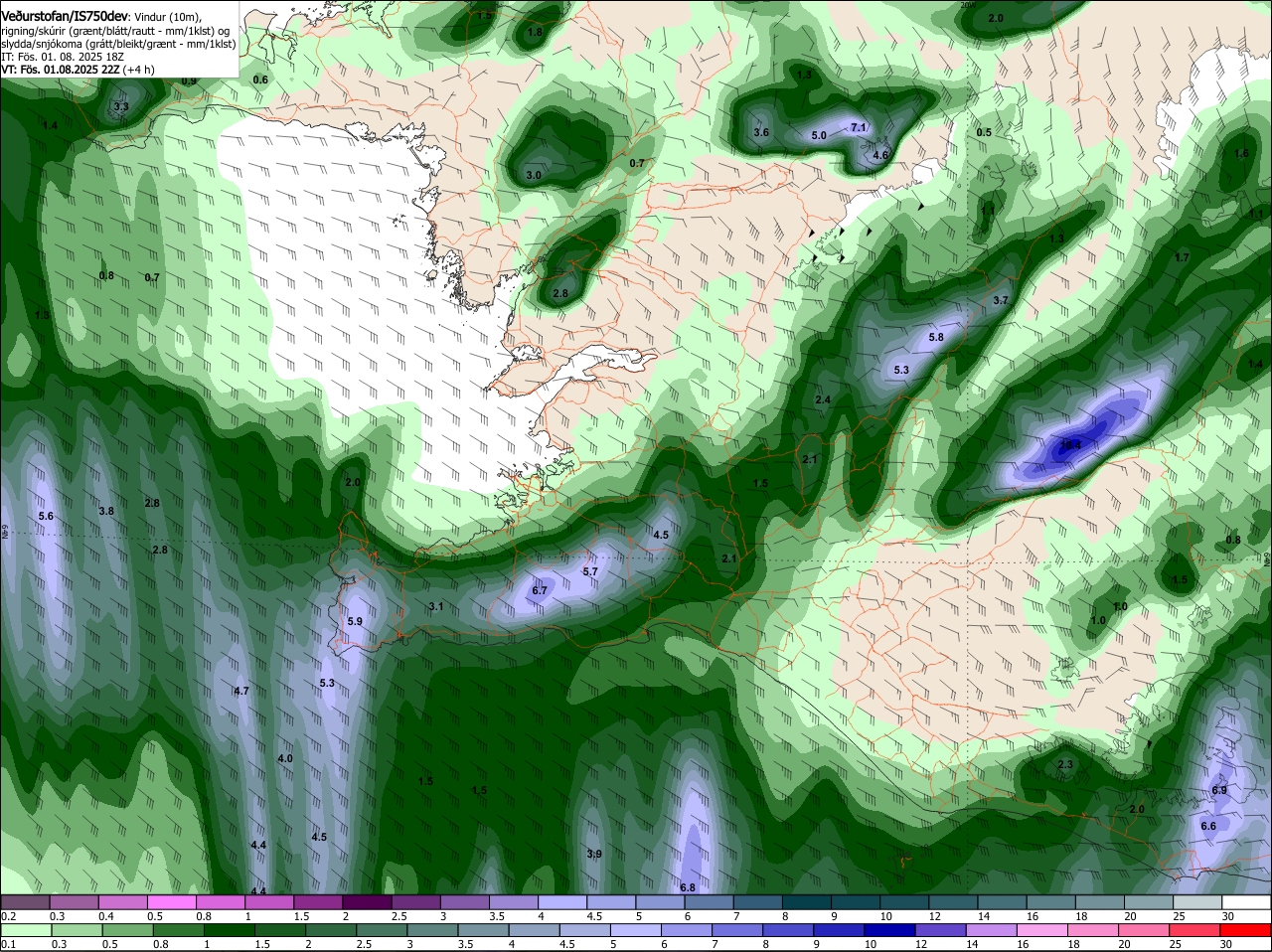This screenshot has height=952, width=1272.
Task: Click the 3.7 precipitation value label
Action: pyautogui.click(x=1001, y=300)
